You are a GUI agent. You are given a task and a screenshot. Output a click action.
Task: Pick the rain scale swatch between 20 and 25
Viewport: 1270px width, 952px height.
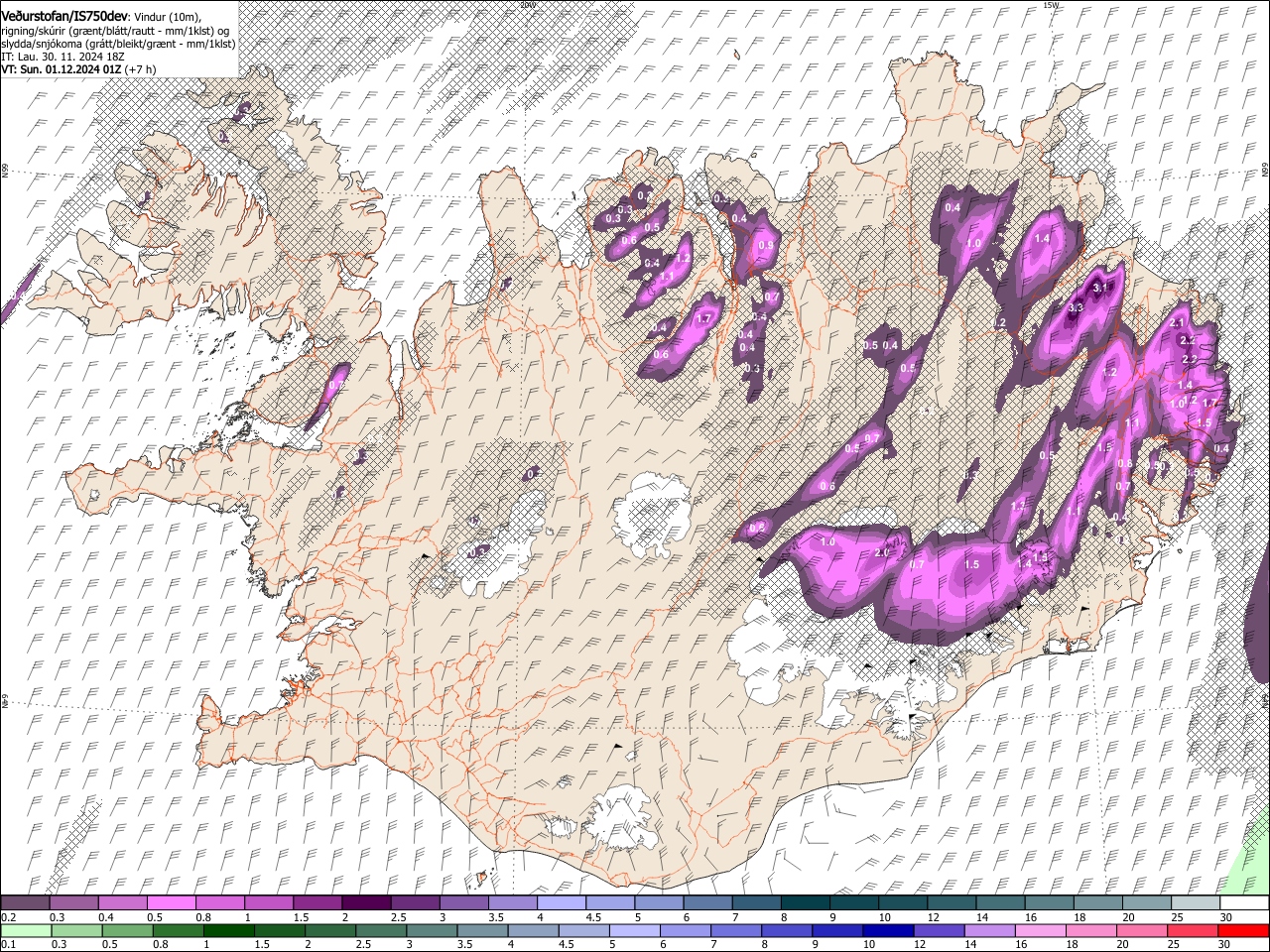(x=1141, y=930)
